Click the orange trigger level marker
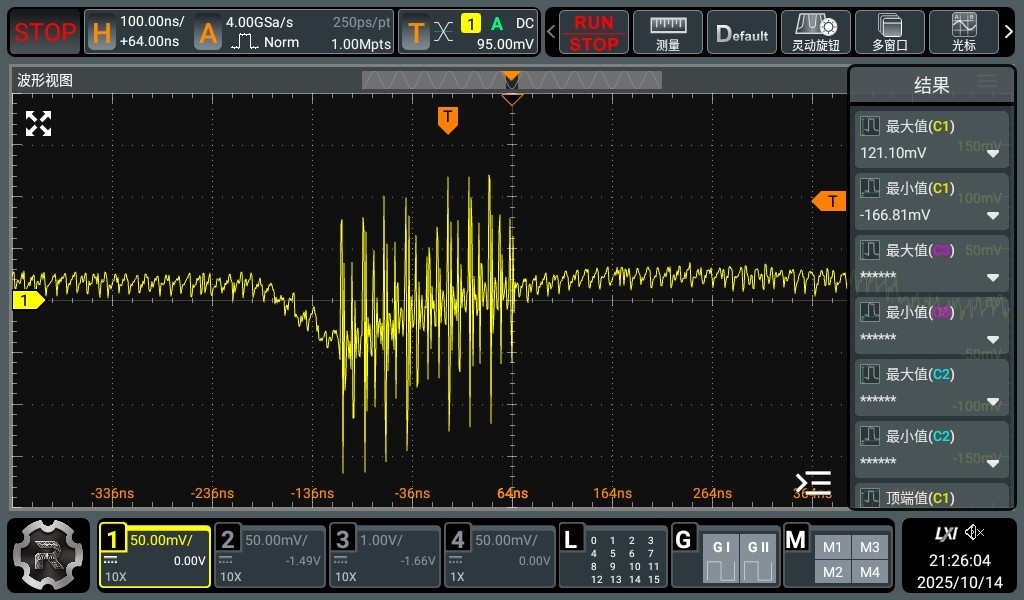1024x600 pixels. [829, 201]
